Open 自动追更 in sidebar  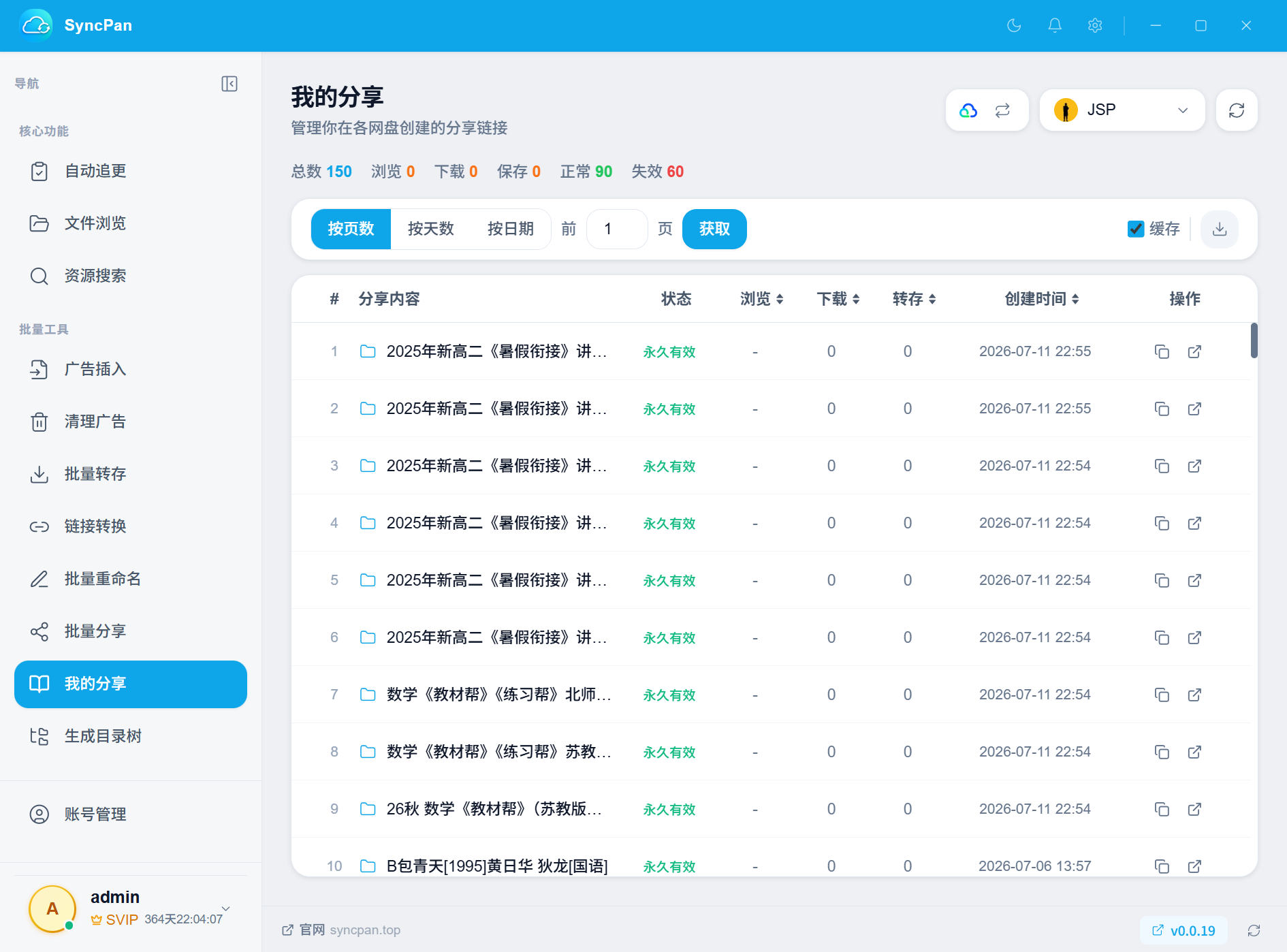coord(131,171)
